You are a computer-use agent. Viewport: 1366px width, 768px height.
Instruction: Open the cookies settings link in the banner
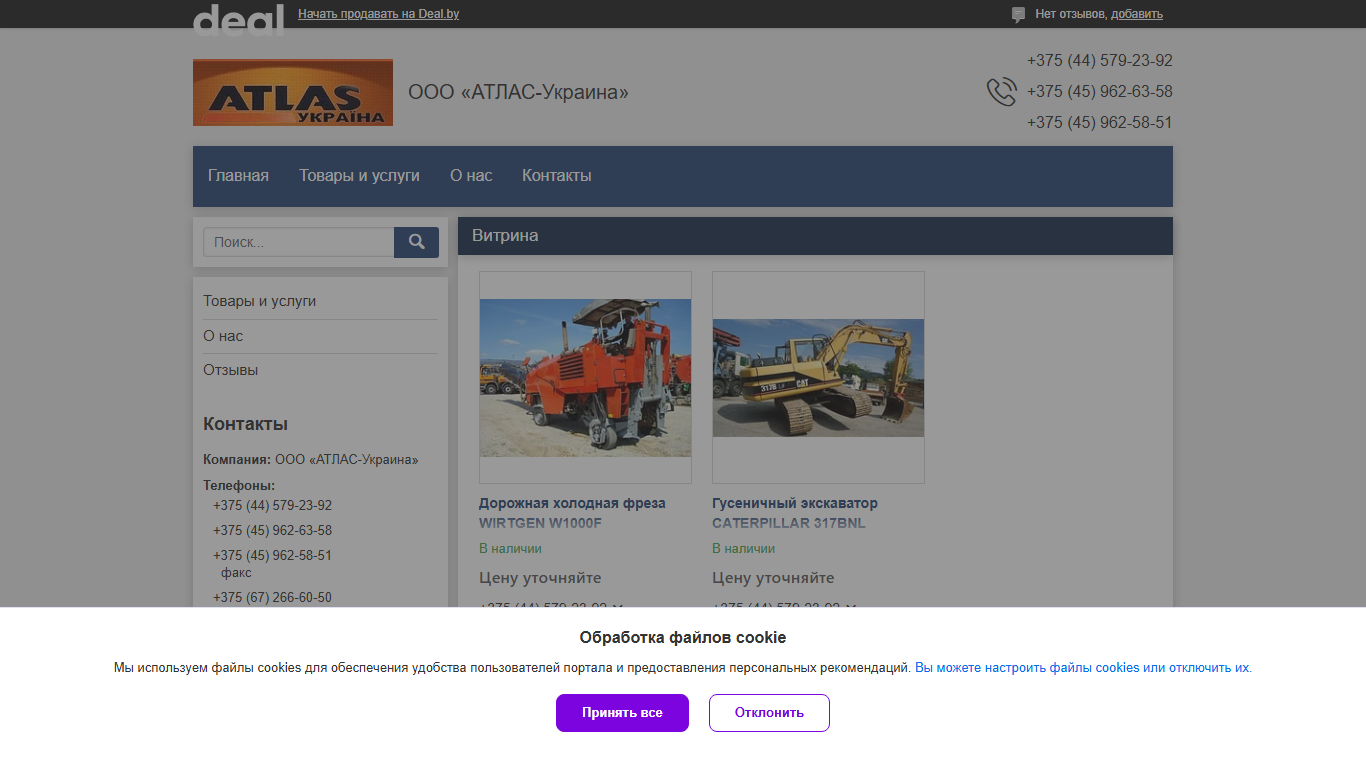point(1082,668)
